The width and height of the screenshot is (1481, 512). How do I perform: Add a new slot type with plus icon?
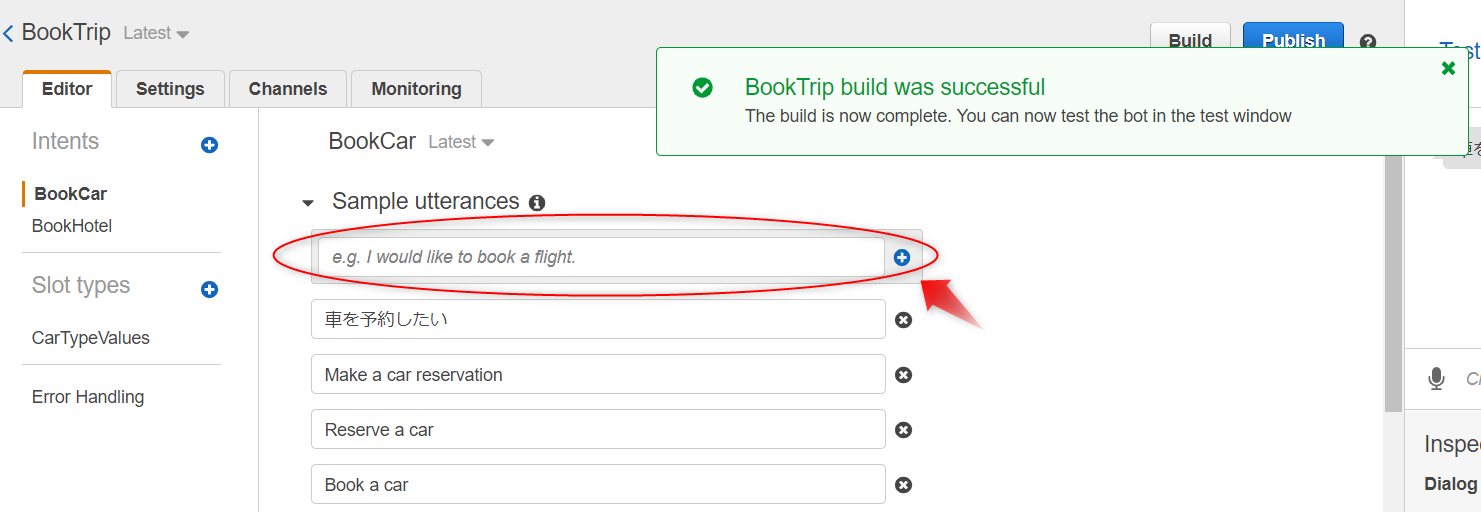(209, 290)
